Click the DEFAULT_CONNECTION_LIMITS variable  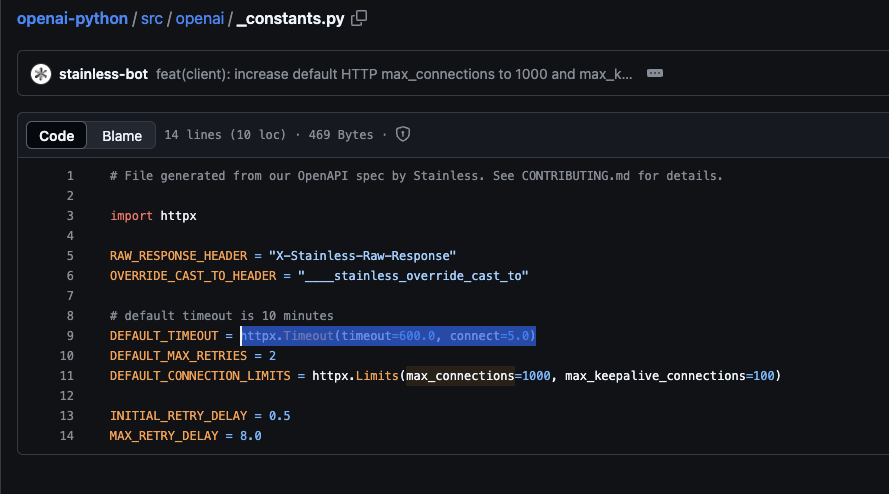pos(200,376)
